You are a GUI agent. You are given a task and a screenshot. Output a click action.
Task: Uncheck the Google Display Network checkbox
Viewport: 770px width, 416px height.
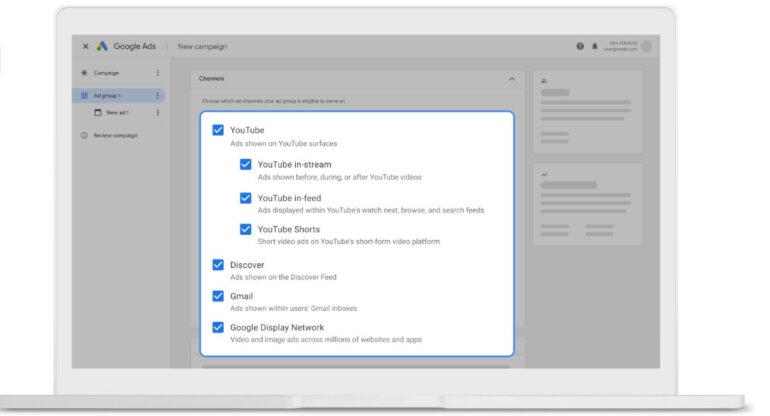click(x=218, y=327)
